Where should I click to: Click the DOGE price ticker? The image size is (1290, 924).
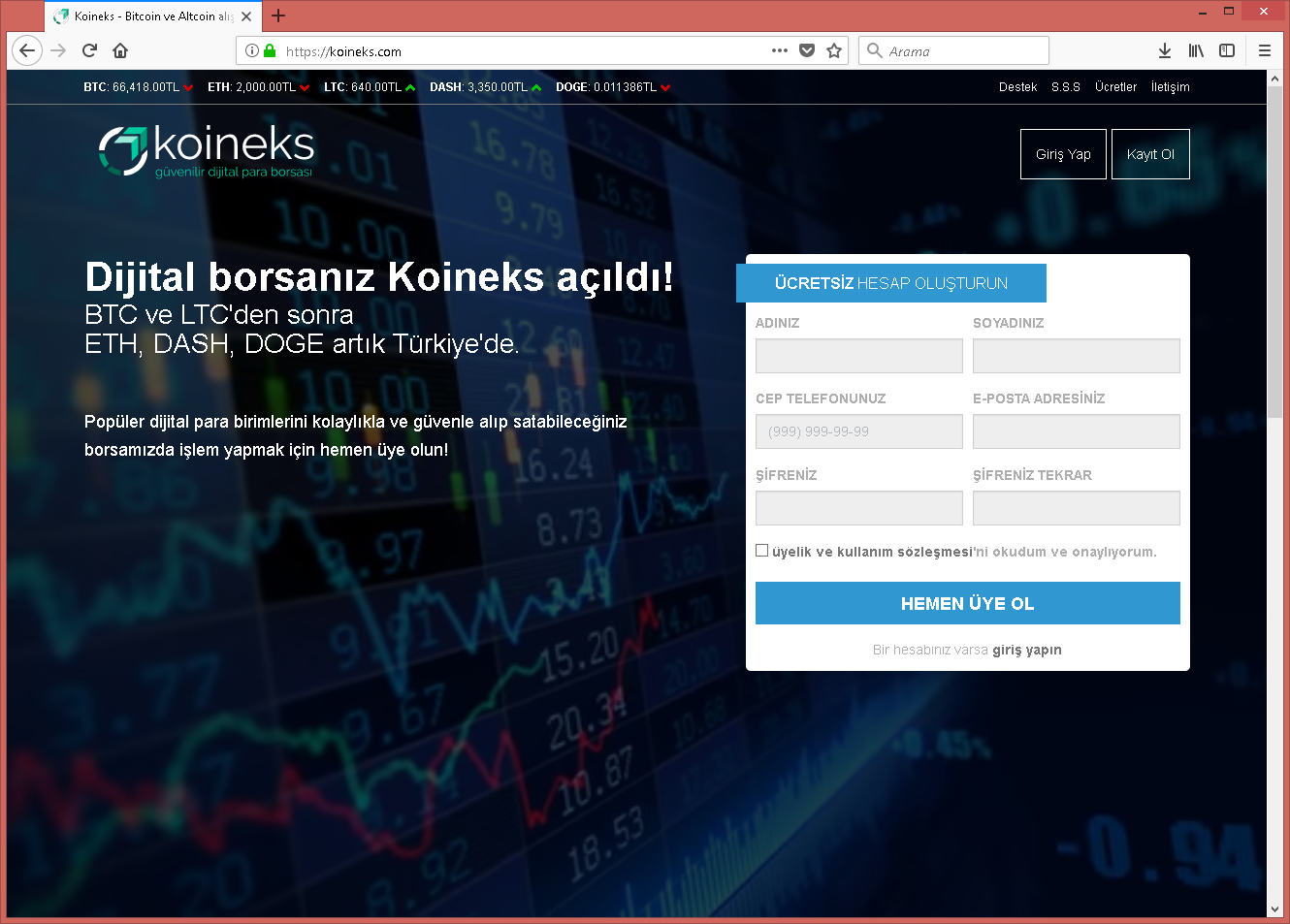tap(613, 87)
